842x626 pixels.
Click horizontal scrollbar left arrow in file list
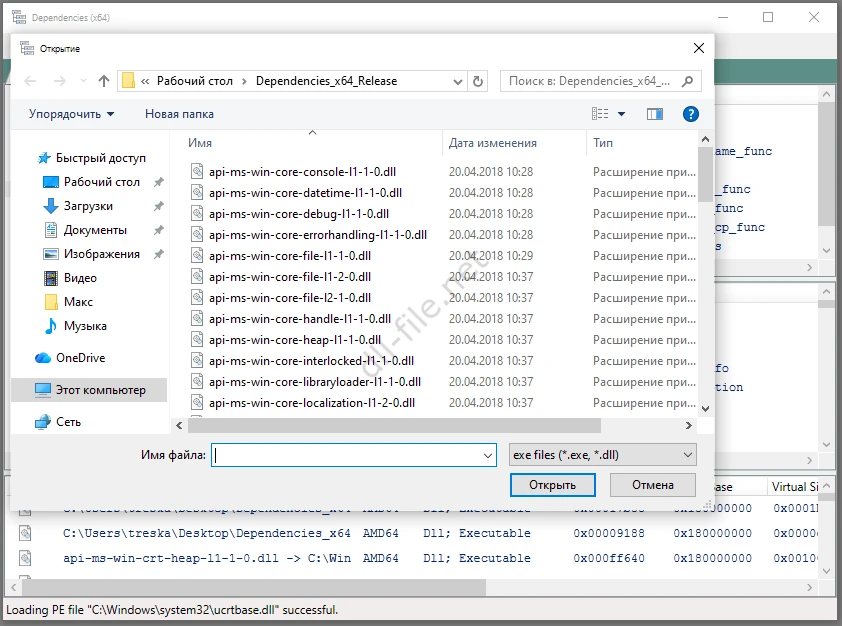[179, 426]
